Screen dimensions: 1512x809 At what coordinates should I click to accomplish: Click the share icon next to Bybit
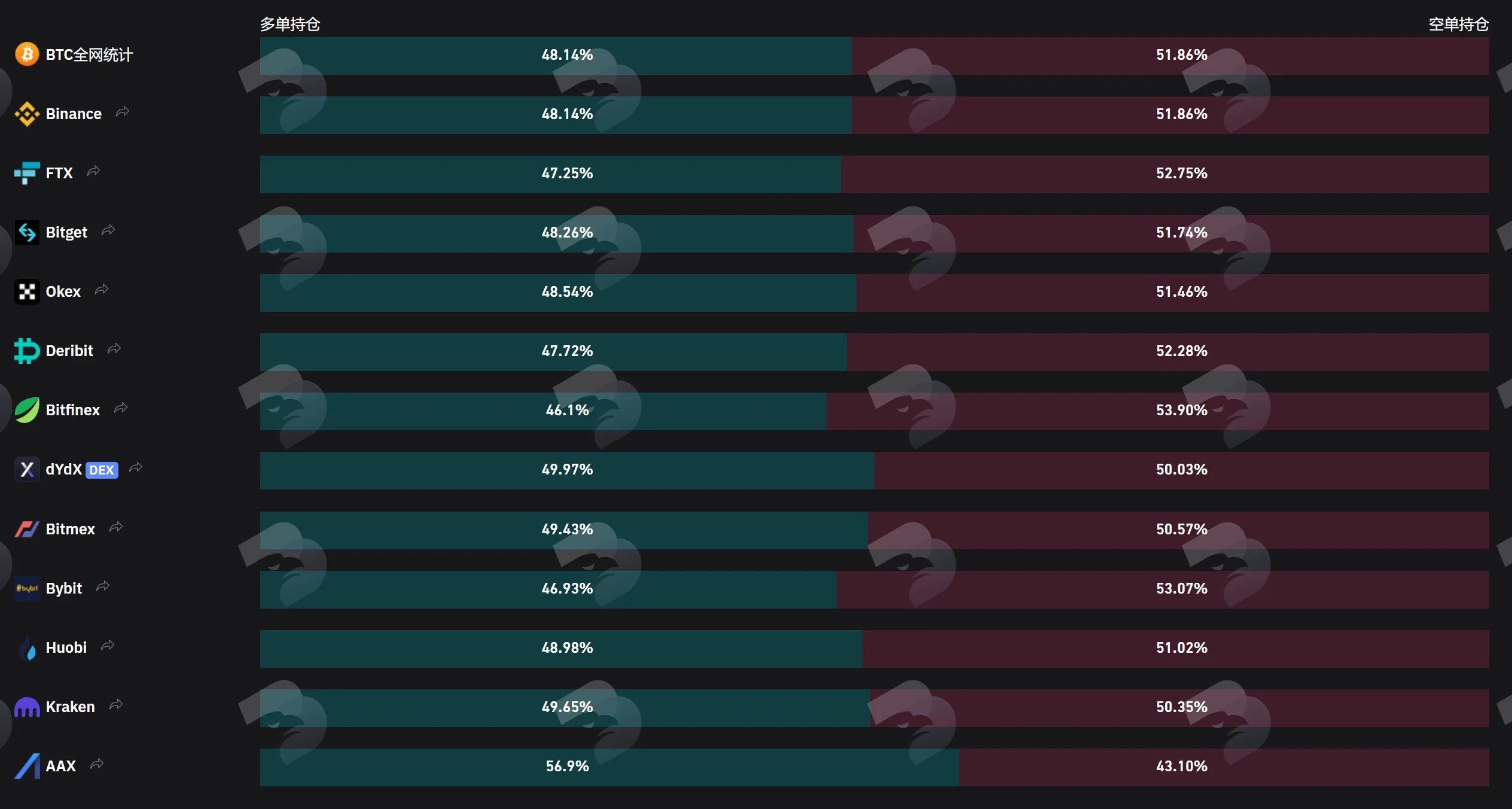tap(103, 586)
